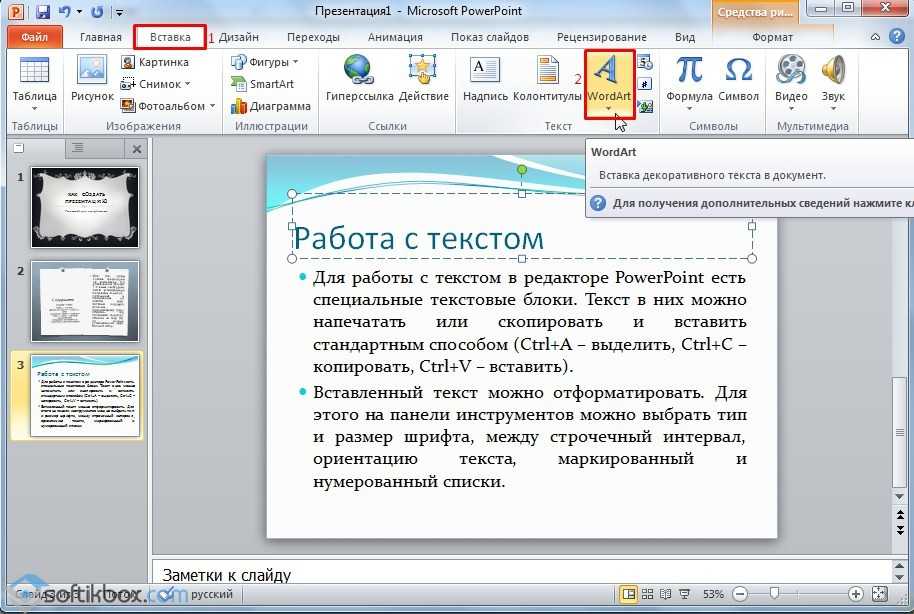Click the Картинка clip art button
This screenshot has height=614, width=914.
(x=155, y=62)
